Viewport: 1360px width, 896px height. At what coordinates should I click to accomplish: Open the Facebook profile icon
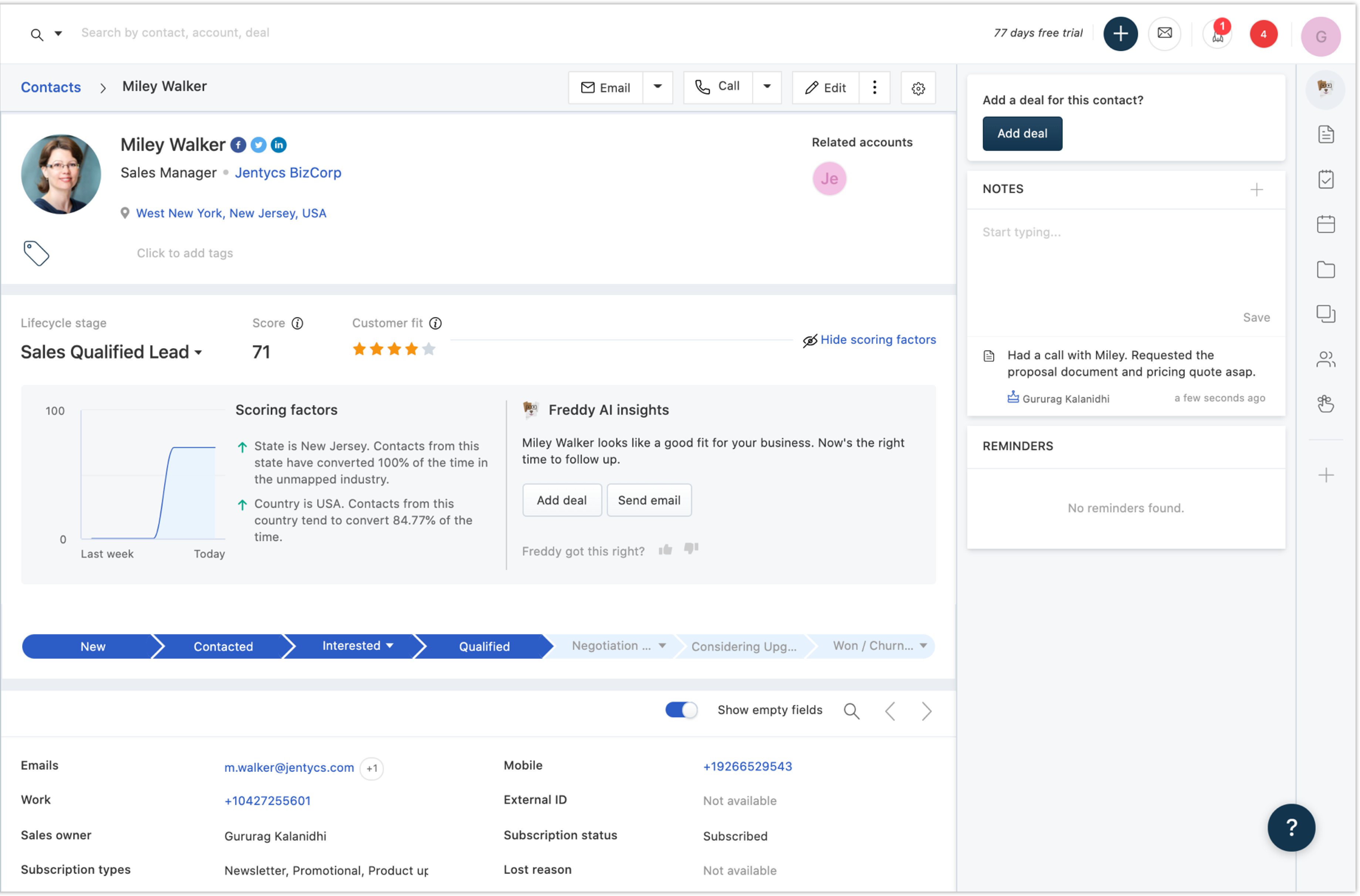click(238, 145)
